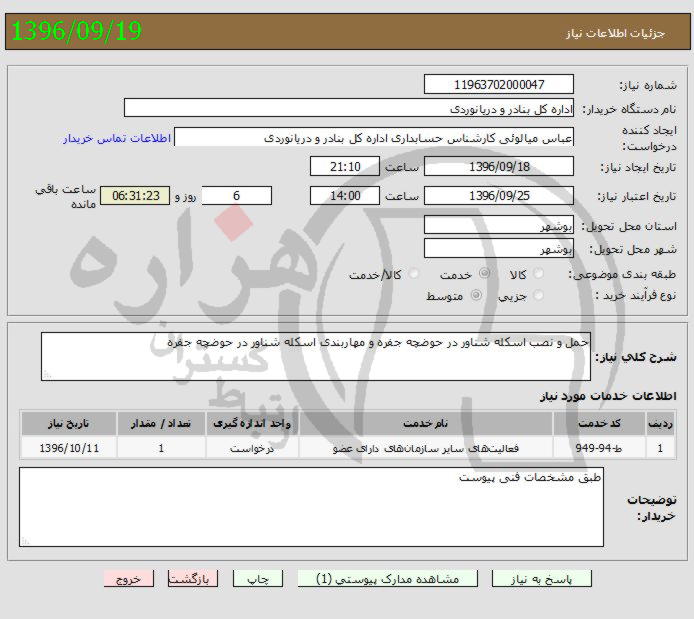Image resolution: width=694 pixels, height=619 pixels.
Task: Click service name cell فعالیت‌های سایر سازمان‌های دارای عضو
Action: (x=426, y=448)
